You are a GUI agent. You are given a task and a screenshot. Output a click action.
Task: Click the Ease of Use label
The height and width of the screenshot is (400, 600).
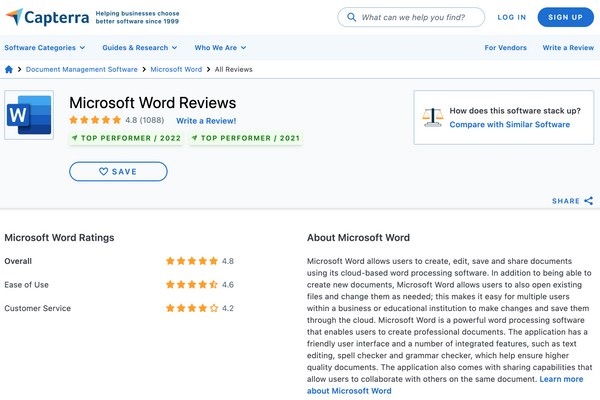click(x=26, y=285)
